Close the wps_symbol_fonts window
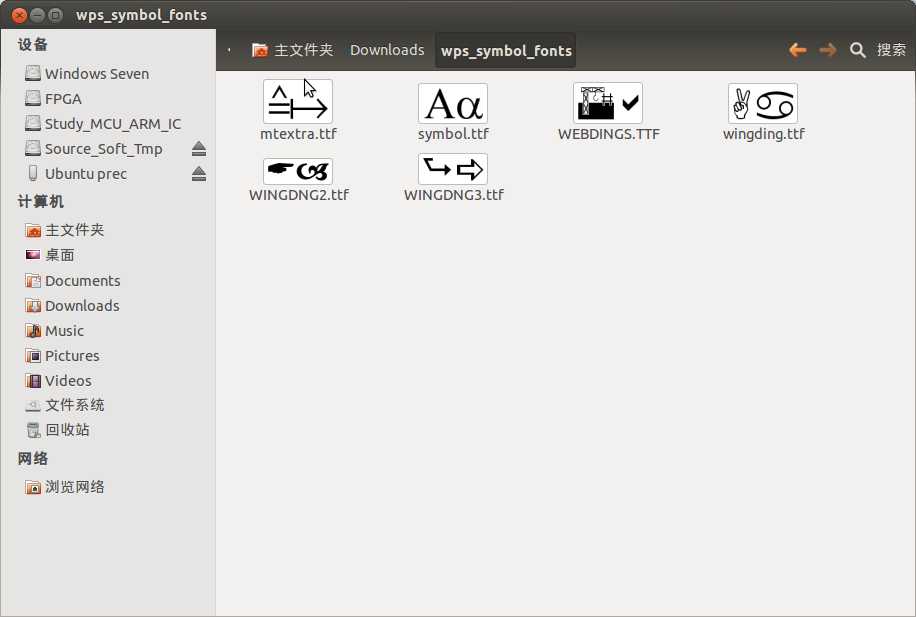916x617 pixels. click(x=19, y=15)
